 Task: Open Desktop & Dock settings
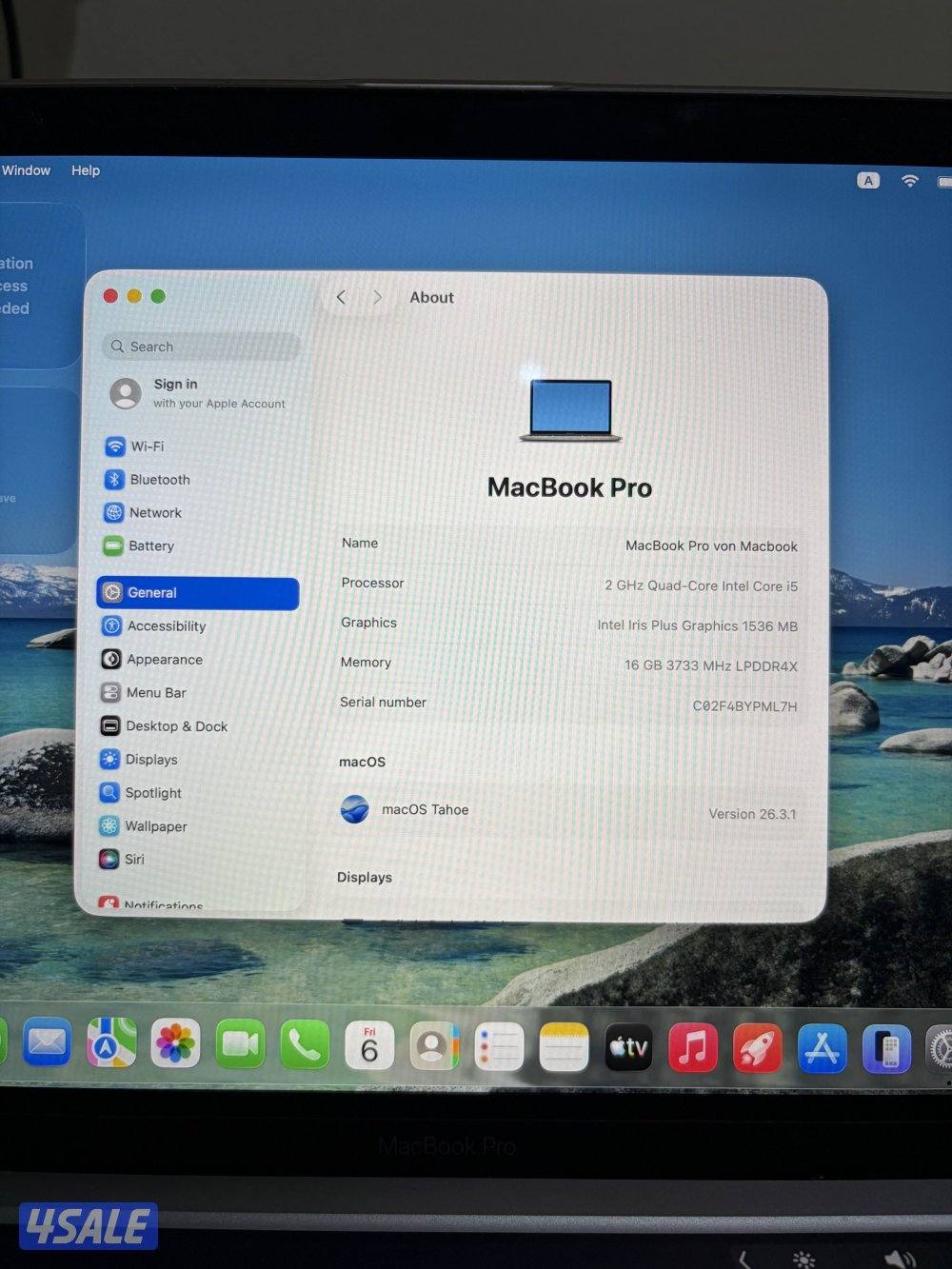coord(176,726)
